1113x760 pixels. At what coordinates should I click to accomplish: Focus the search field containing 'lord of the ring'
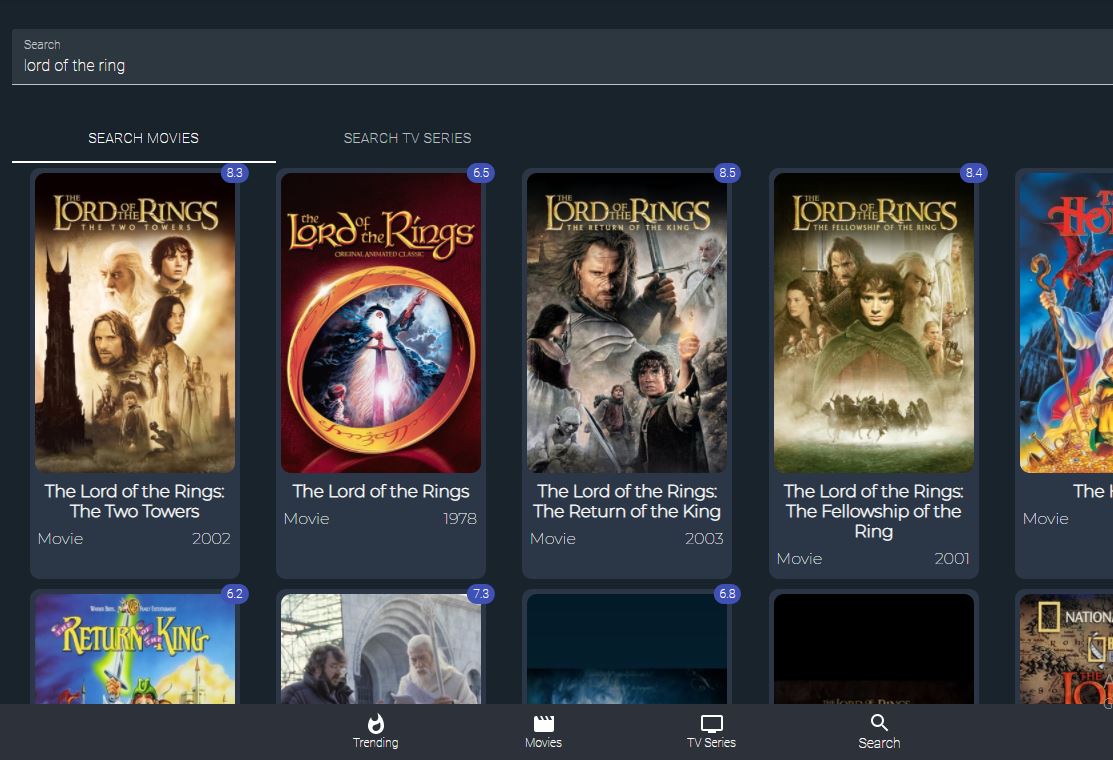tap(562, 57)
